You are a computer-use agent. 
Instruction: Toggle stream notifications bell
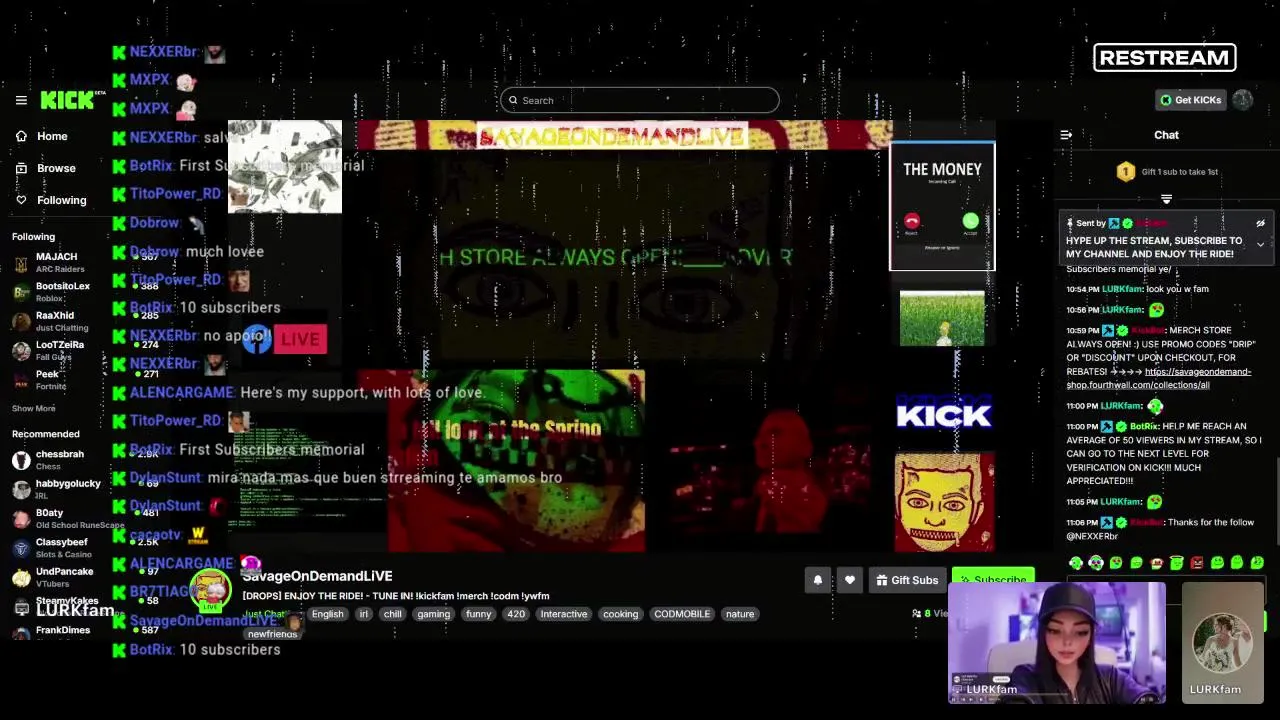pos(818,580)
